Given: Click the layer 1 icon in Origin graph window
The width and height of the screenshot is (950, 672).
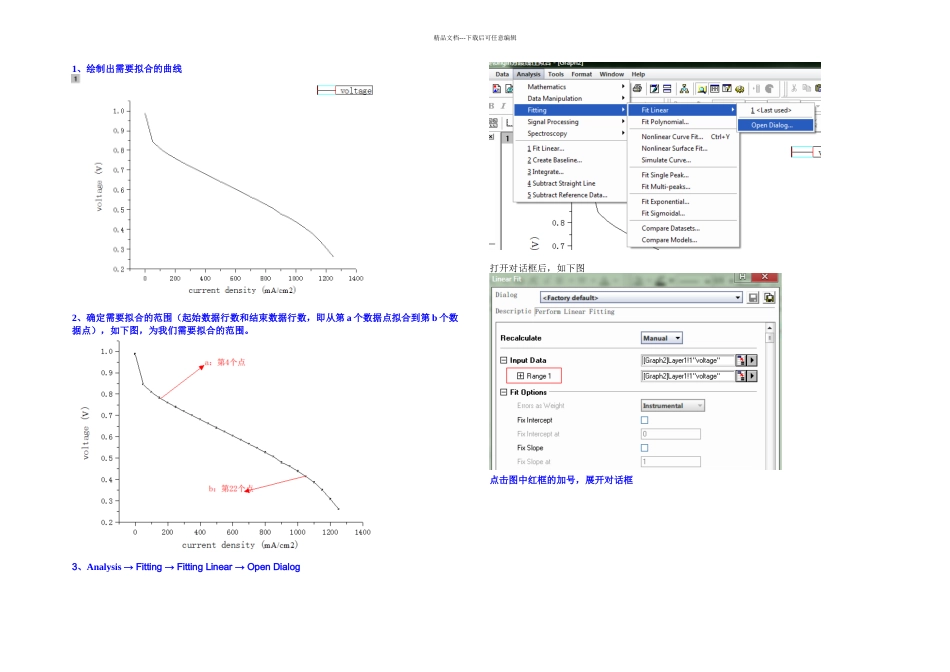Looking at the screenshot, I should pyautogui.click(x=507, y=138).
